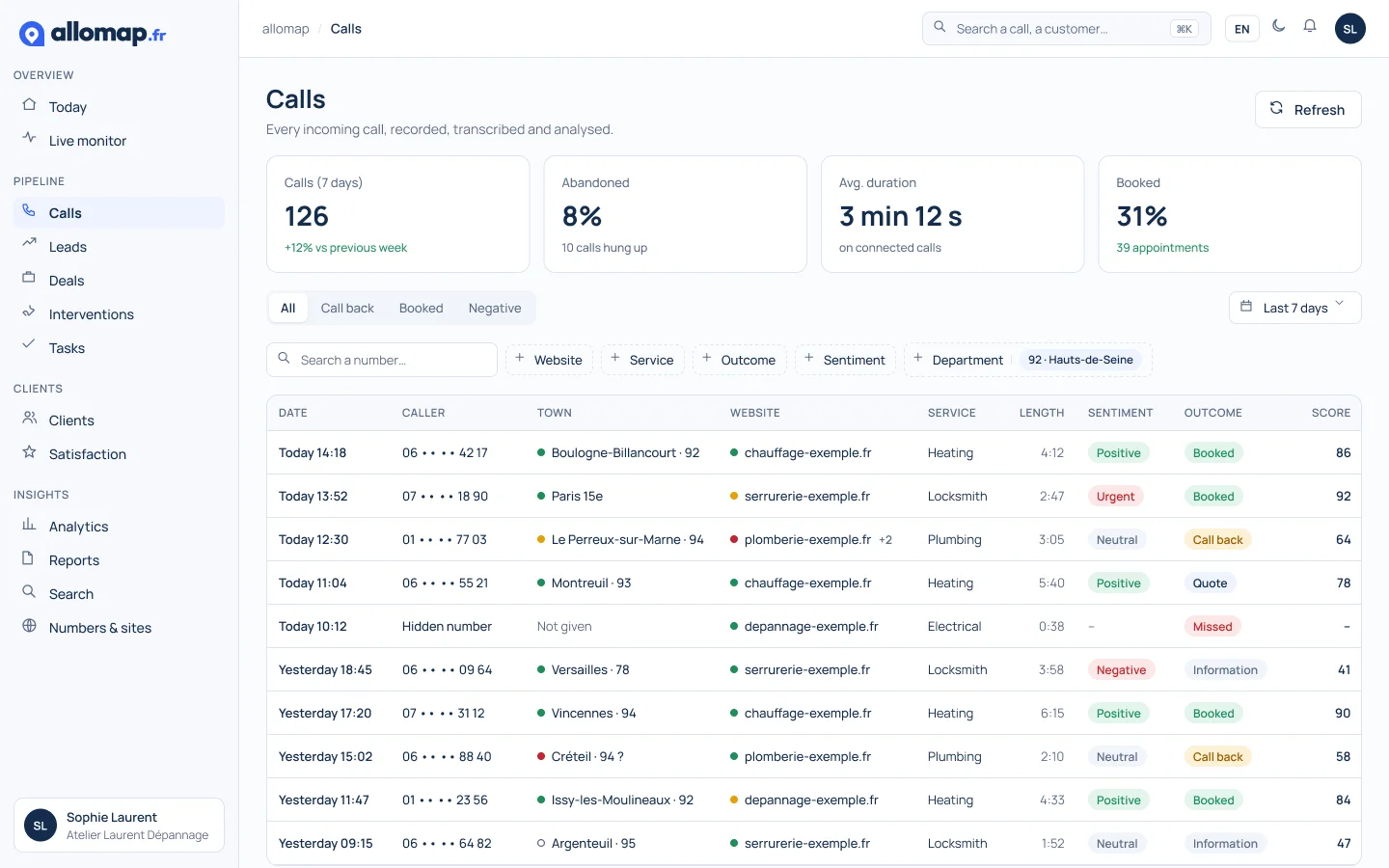This screenshot has width=1389, height=868.
Task: Remove the 92 · Hauts-de-Seine filter chip
Action: click(1080, 360)
